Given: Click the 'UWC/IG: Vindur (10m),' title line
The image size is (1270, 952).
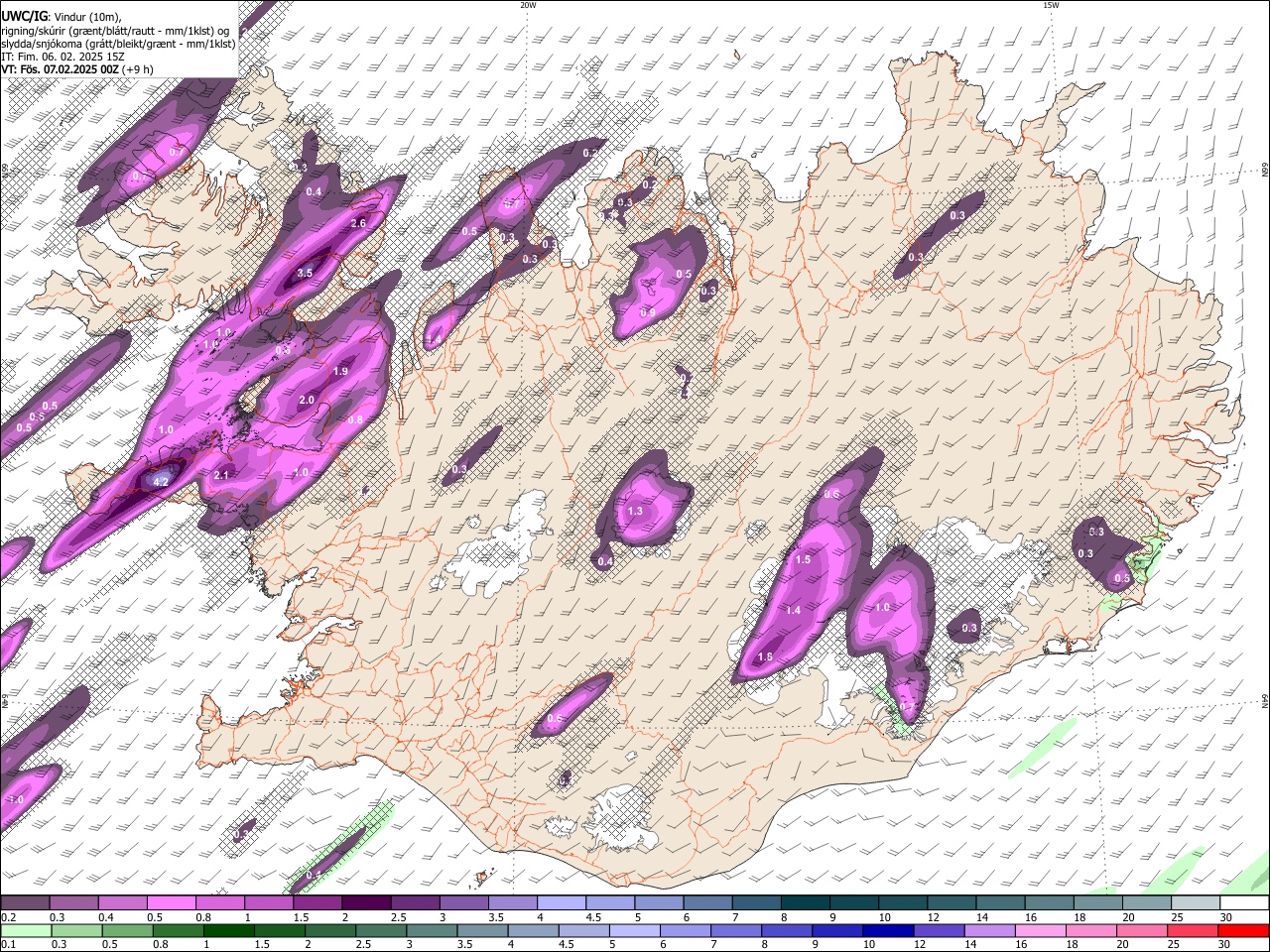Looking at the screenshot, I should coord(61,16).
